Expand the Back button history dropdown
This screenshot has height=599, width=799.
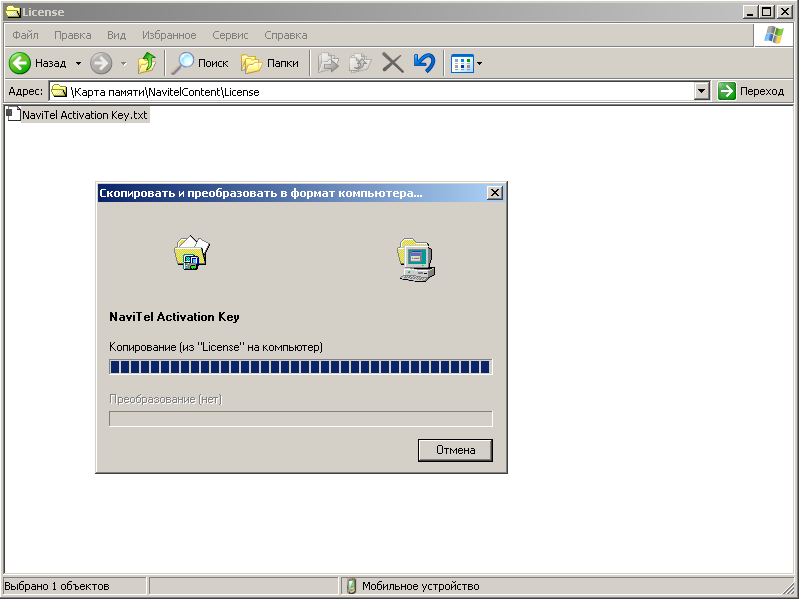78,63
